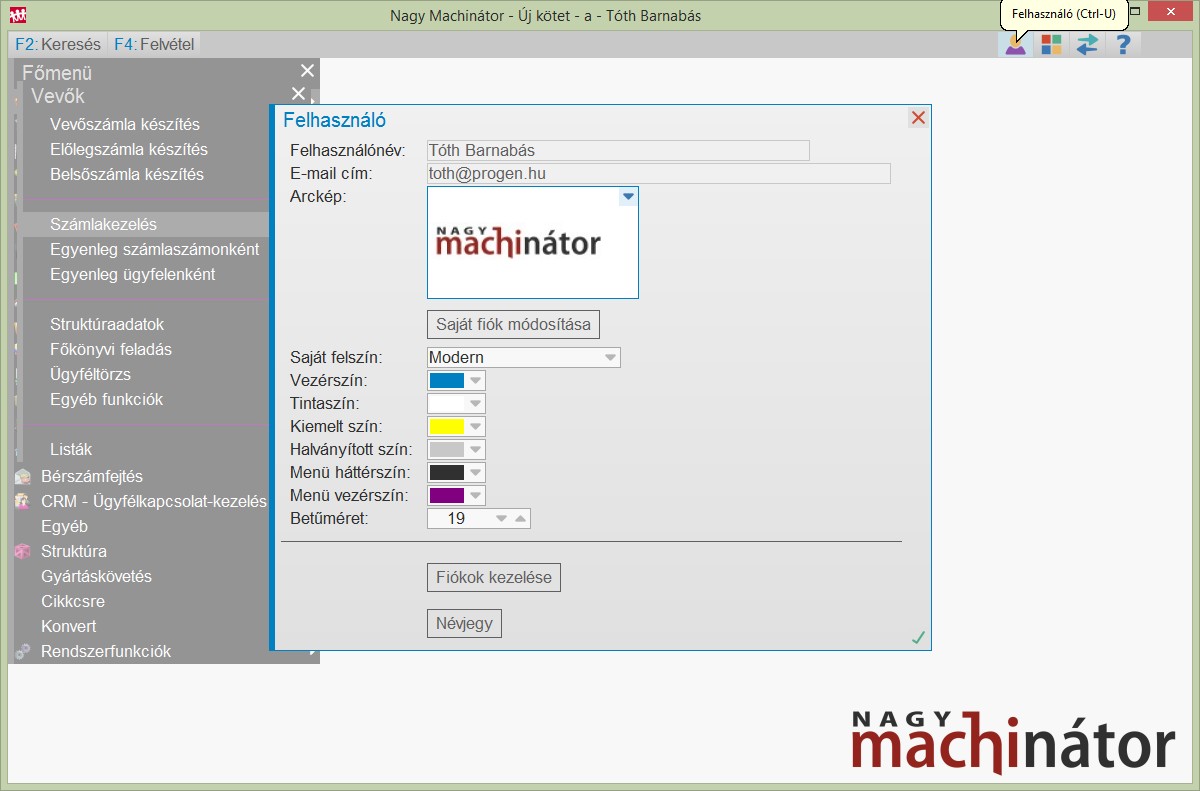
Task: Open Egyenleg ügyfelenként menu item
Action: point(133,275)
